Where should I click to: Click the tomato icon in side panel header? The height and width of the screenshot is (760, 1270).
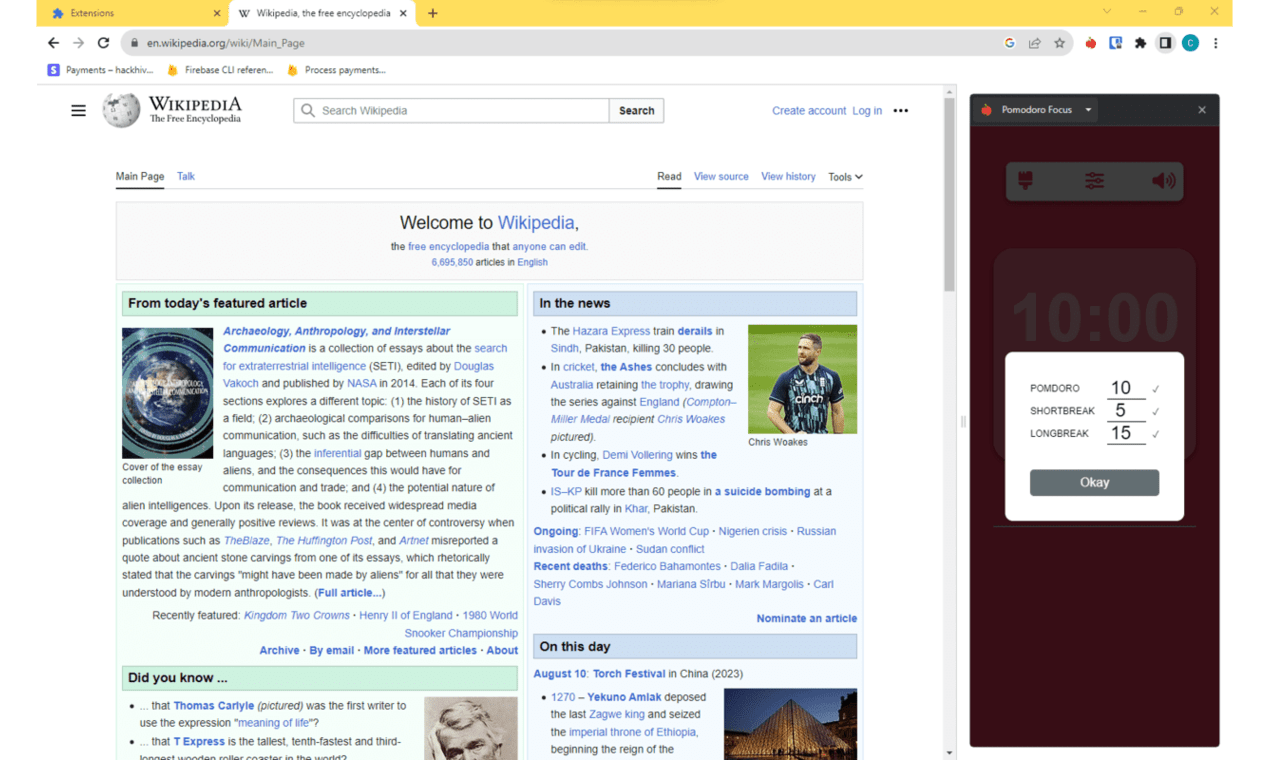click(986, 110)
